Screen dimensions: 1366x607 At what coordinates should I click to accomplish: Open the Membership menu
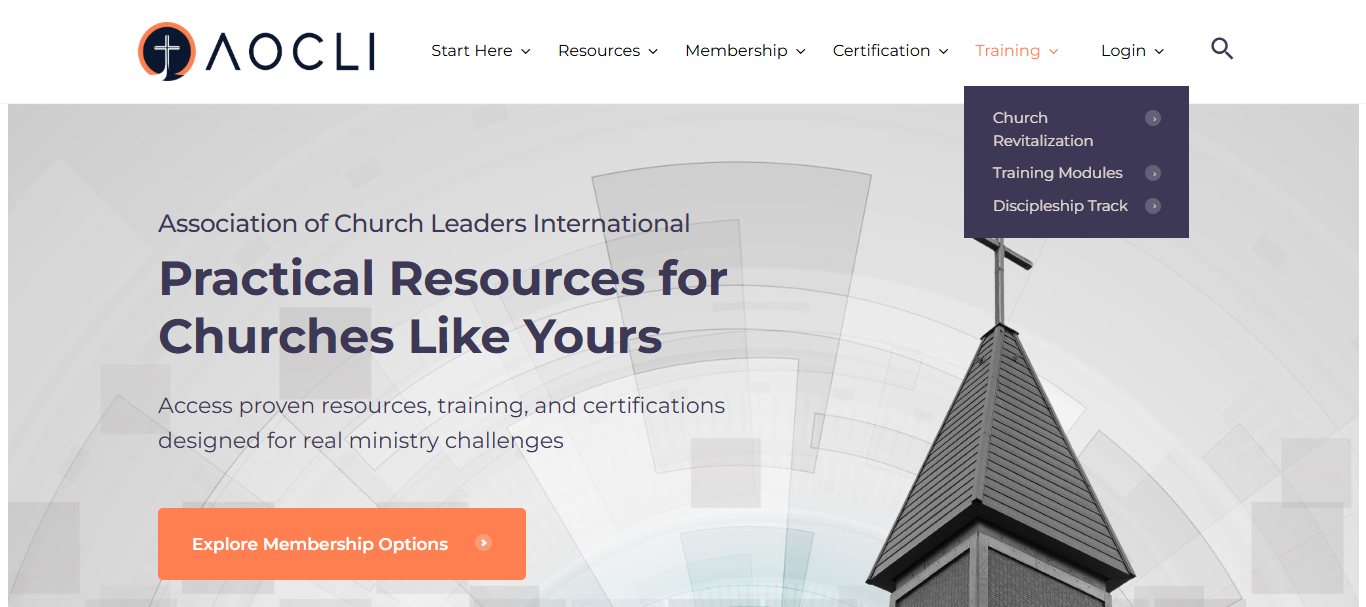click(736, 50)
